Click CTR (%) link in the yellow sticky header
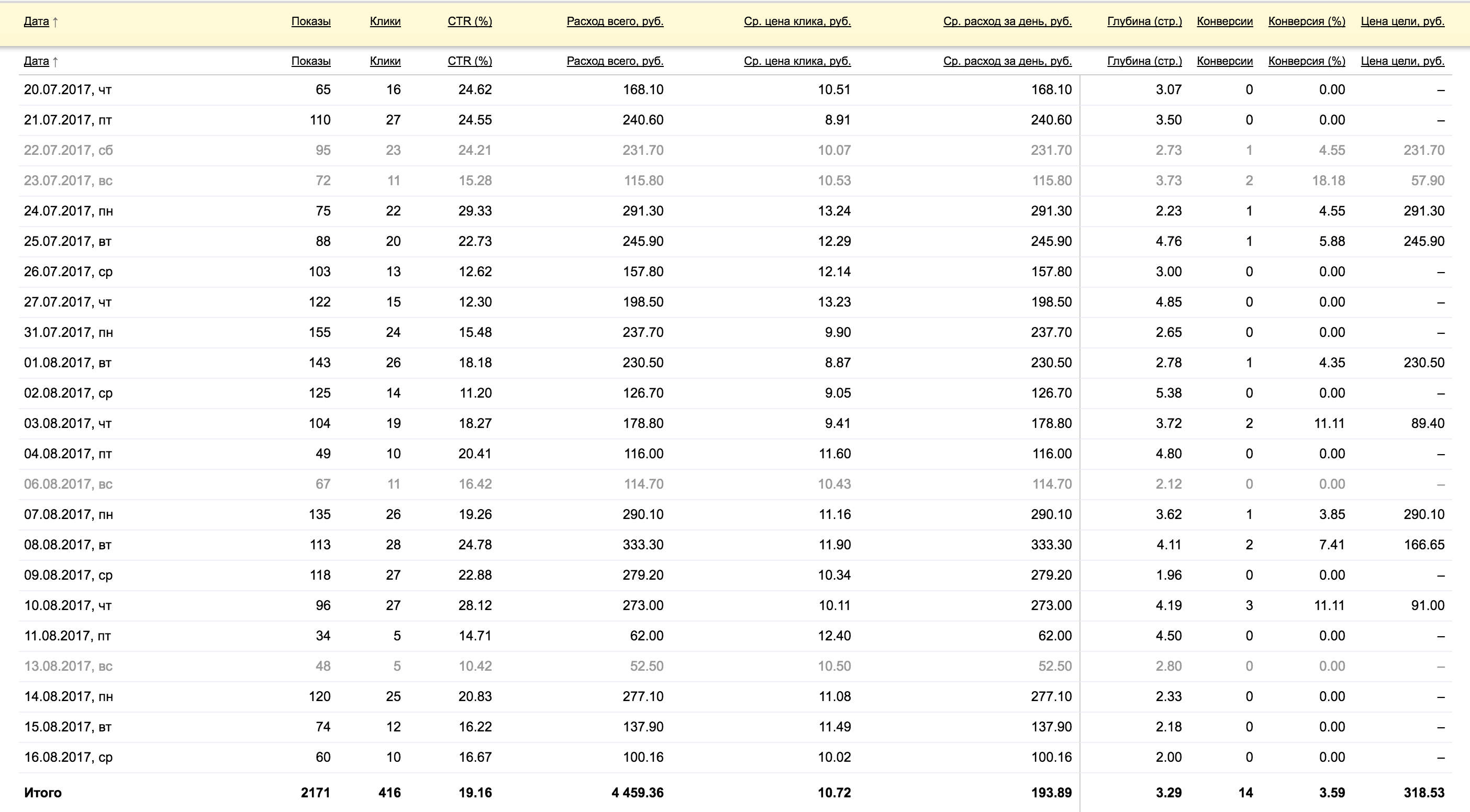This screenshot has height=812, width=1470. point(469,21)
